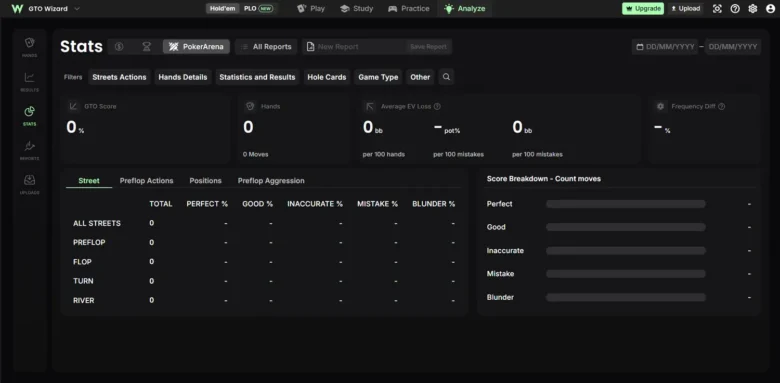This screenshot has width=780, height=383.
Task: Select the tournament hourglass icon filter
Action: pos(146,47)
